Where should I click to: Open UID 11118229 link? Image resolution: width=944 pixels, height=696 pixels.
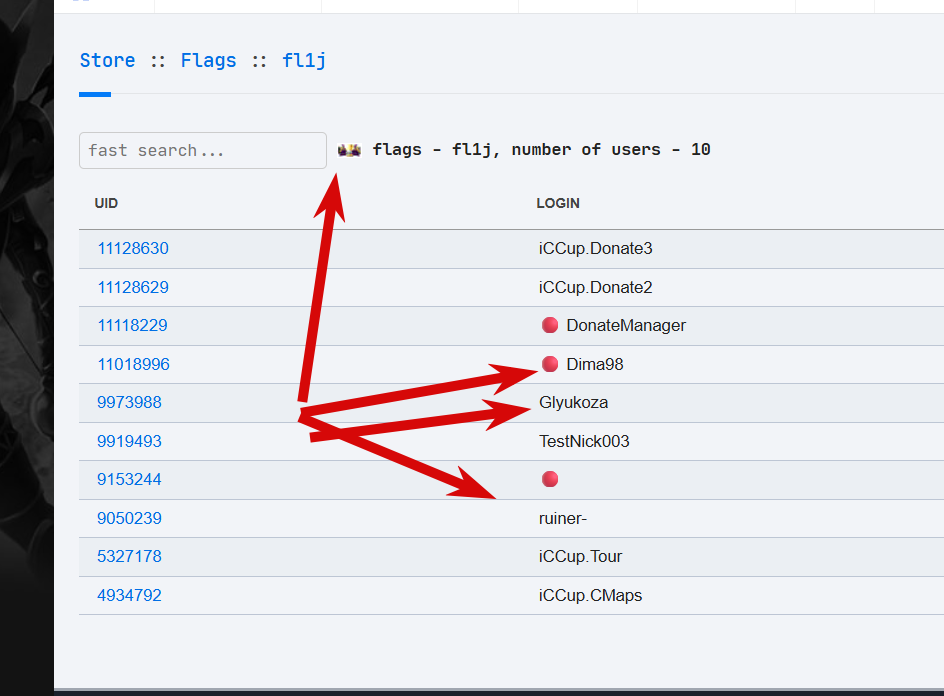point(132,325)
